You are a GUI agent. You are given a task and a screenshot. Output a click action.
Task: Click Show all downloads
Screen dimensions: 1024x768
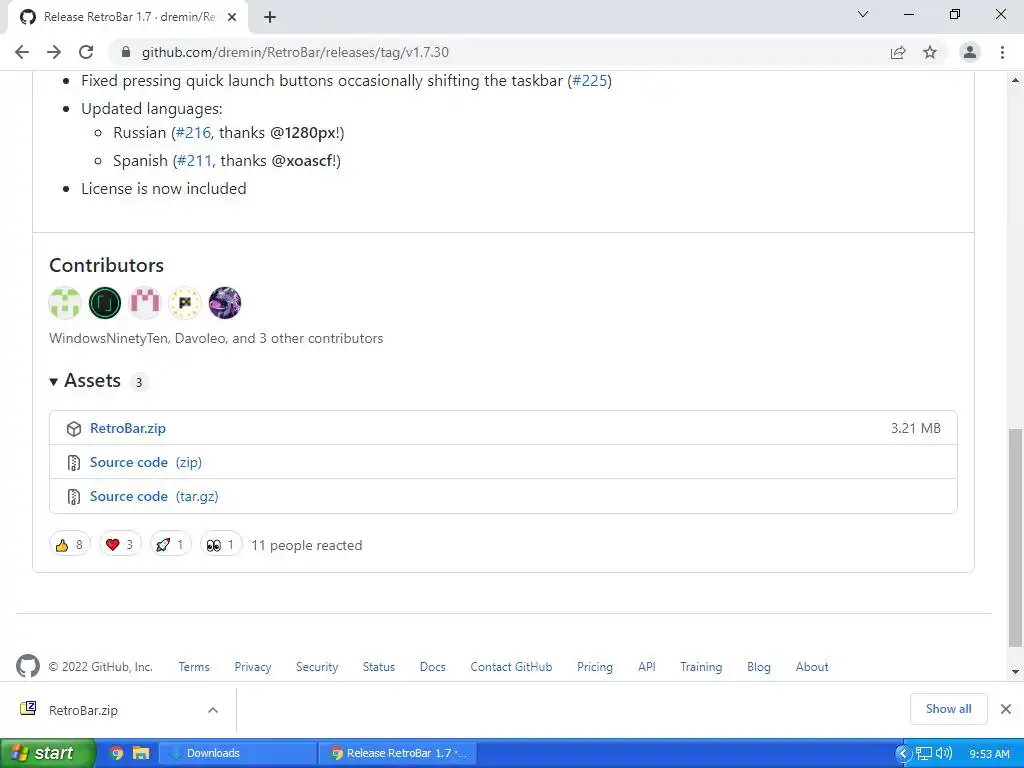tap(948, 709)
